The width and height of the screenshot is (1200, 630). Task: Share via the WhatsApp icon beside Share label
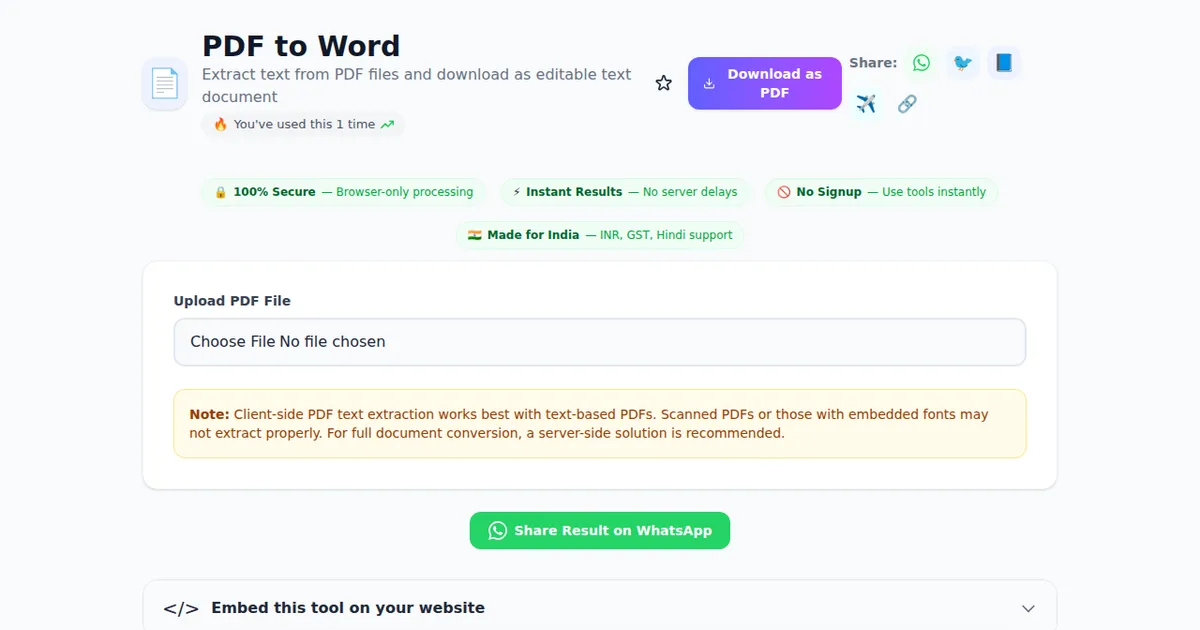click(921, 63)
